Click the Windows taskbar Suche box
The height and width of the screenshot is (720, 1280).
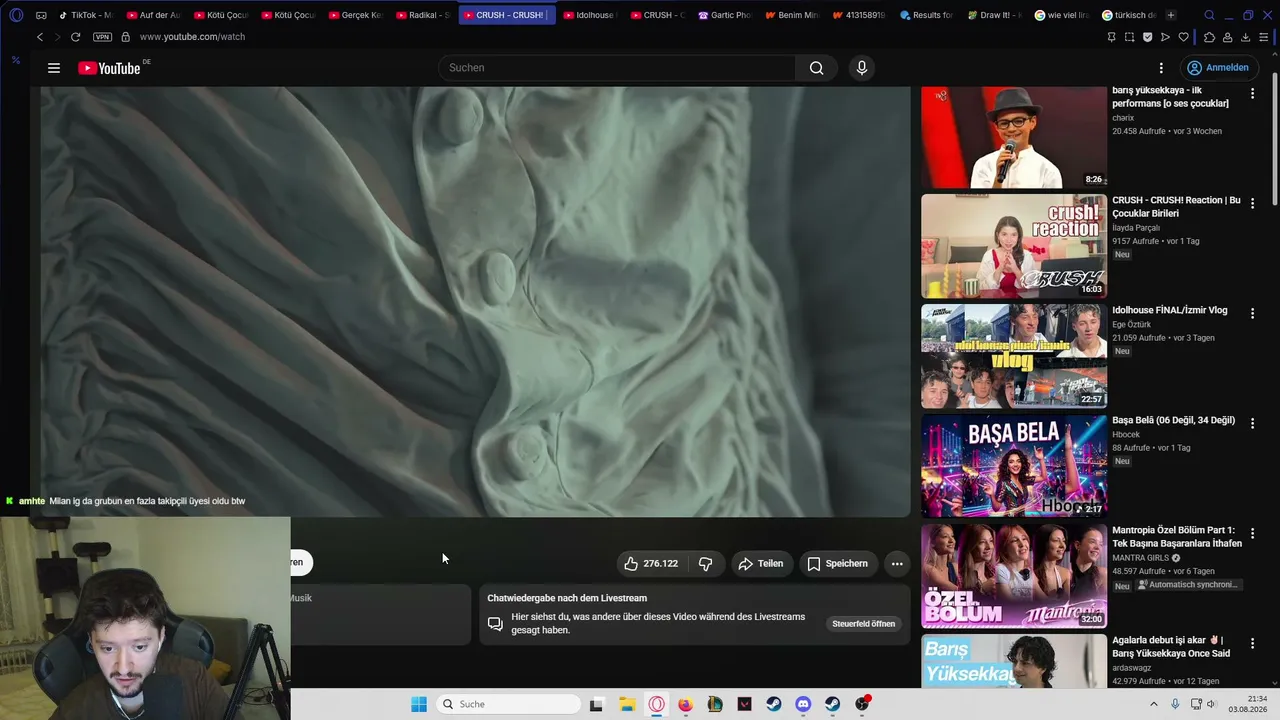[508, 704]
